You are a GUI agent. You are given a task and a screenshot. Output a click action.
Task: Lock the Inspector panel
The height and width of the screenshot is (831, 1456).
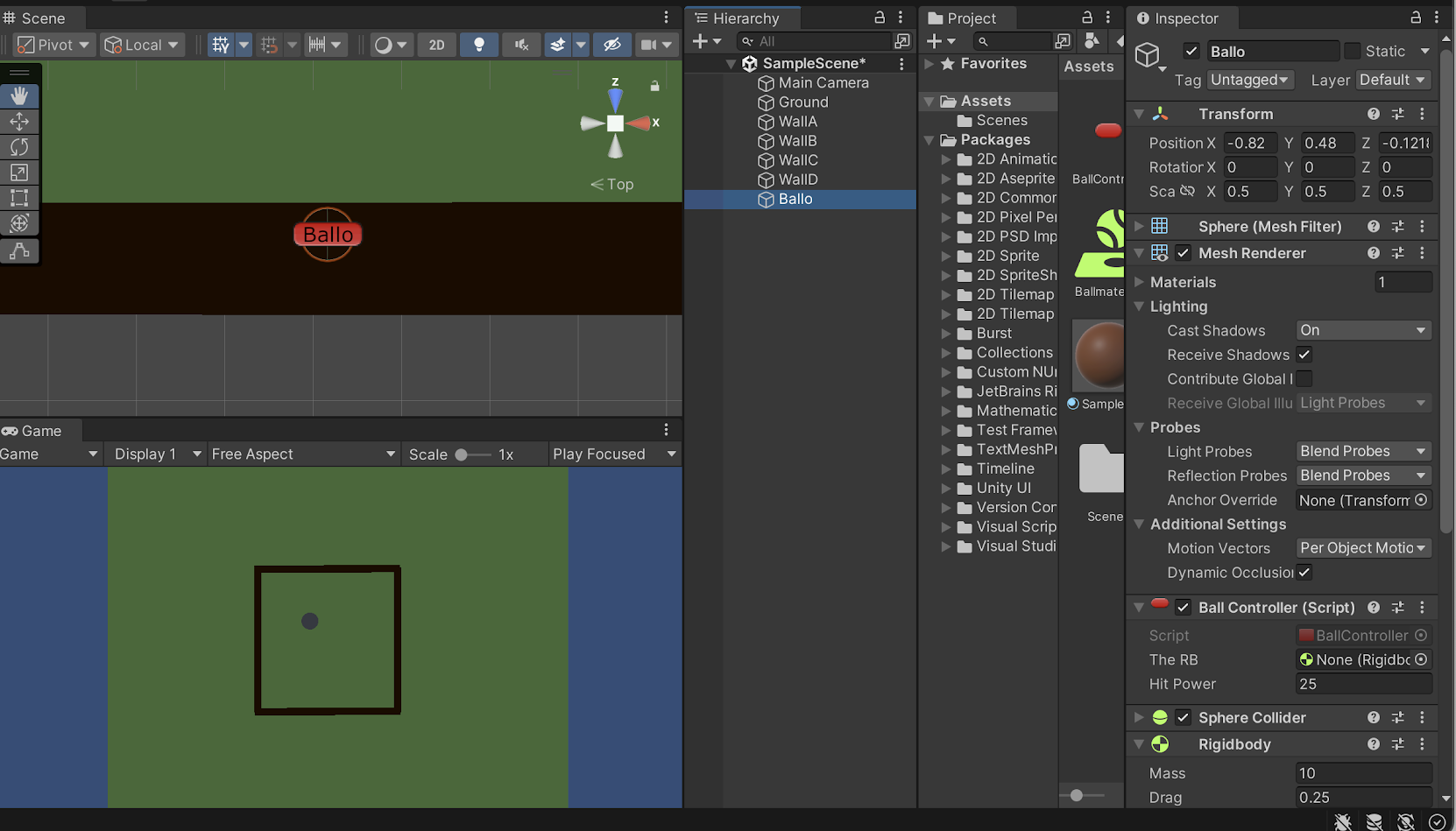1416,18
